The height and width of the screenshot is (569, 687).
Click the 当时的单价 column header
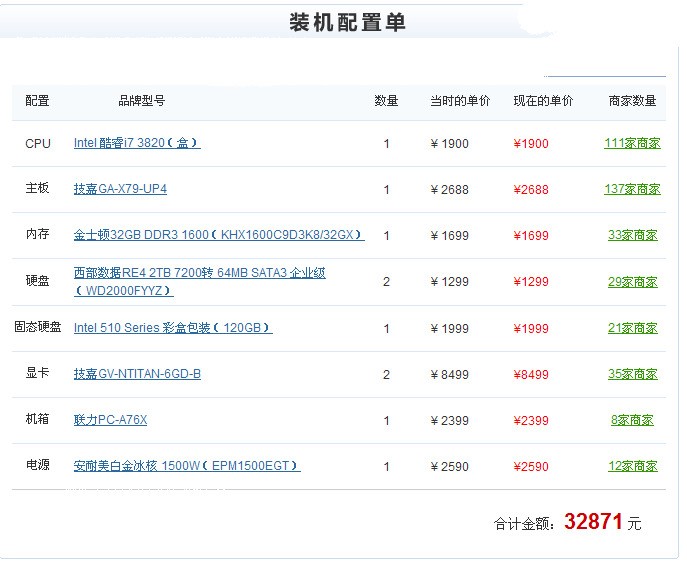460,101
